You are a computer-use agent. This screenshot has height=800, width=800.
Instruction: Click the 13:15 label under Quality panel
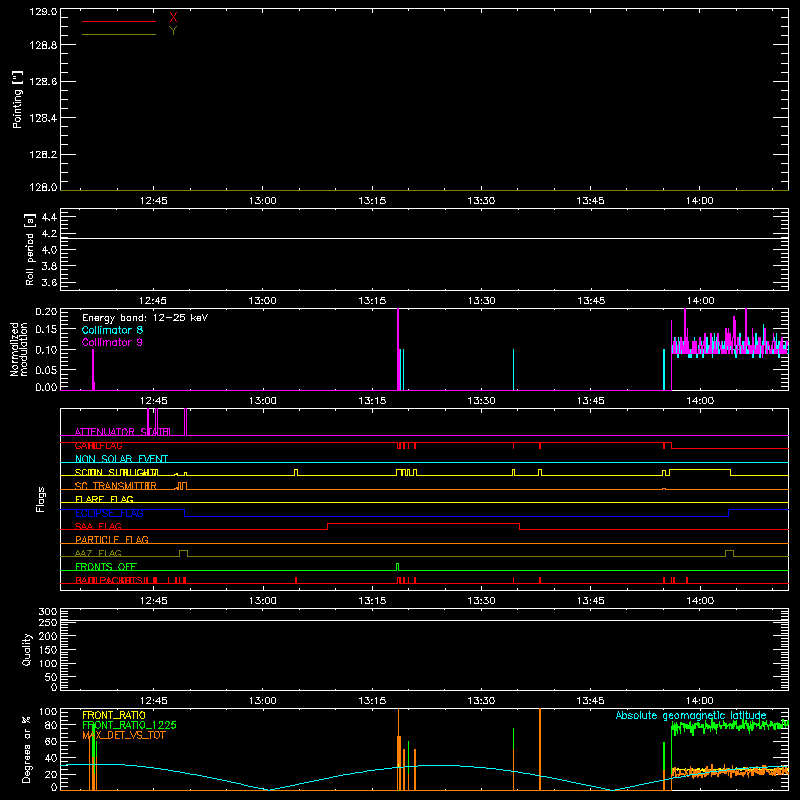(372, 701)
